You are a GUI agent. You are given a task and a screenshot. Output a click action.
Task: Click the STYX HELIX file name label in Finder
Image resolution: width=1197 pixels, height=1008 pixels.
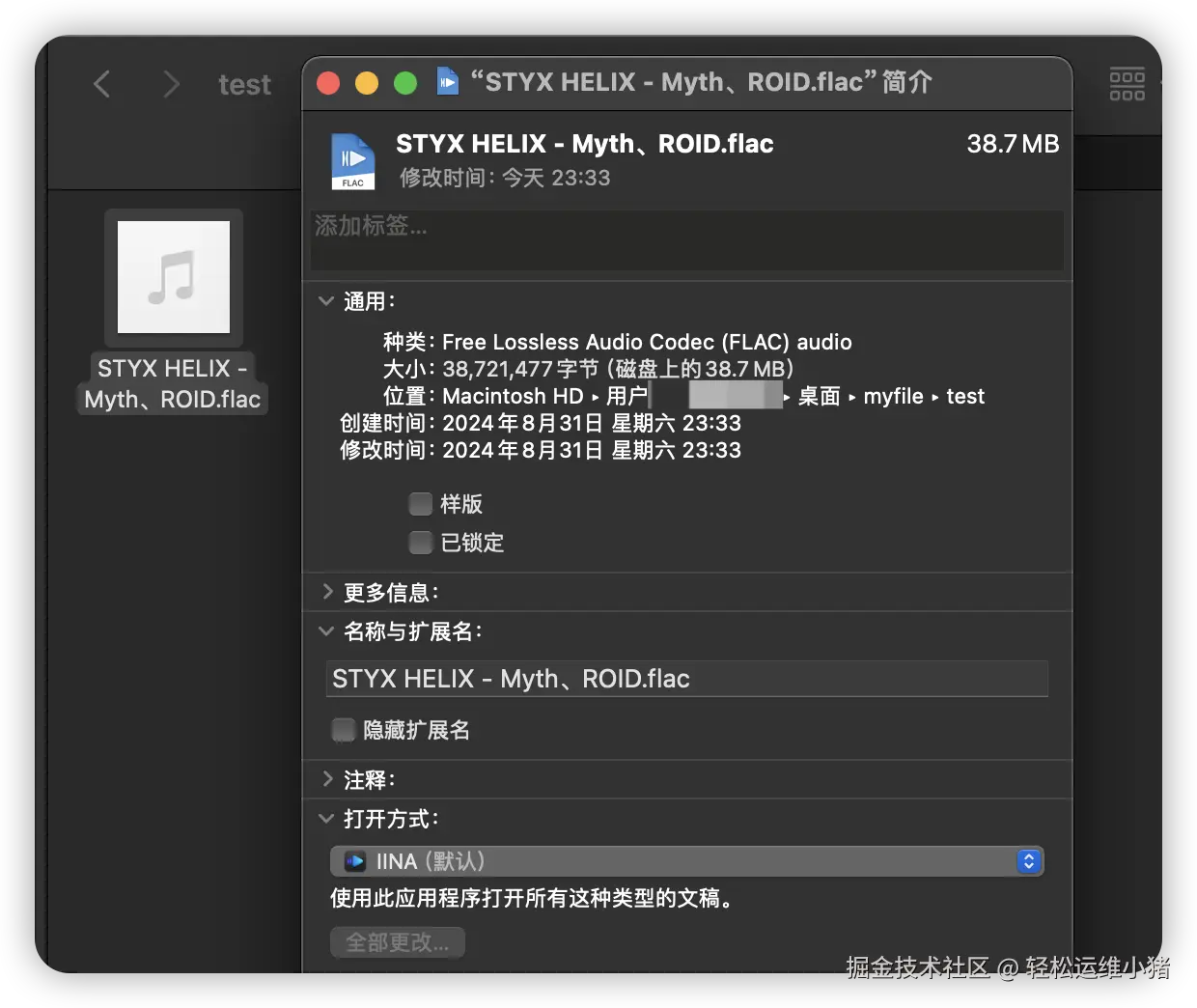click(172, 383)
